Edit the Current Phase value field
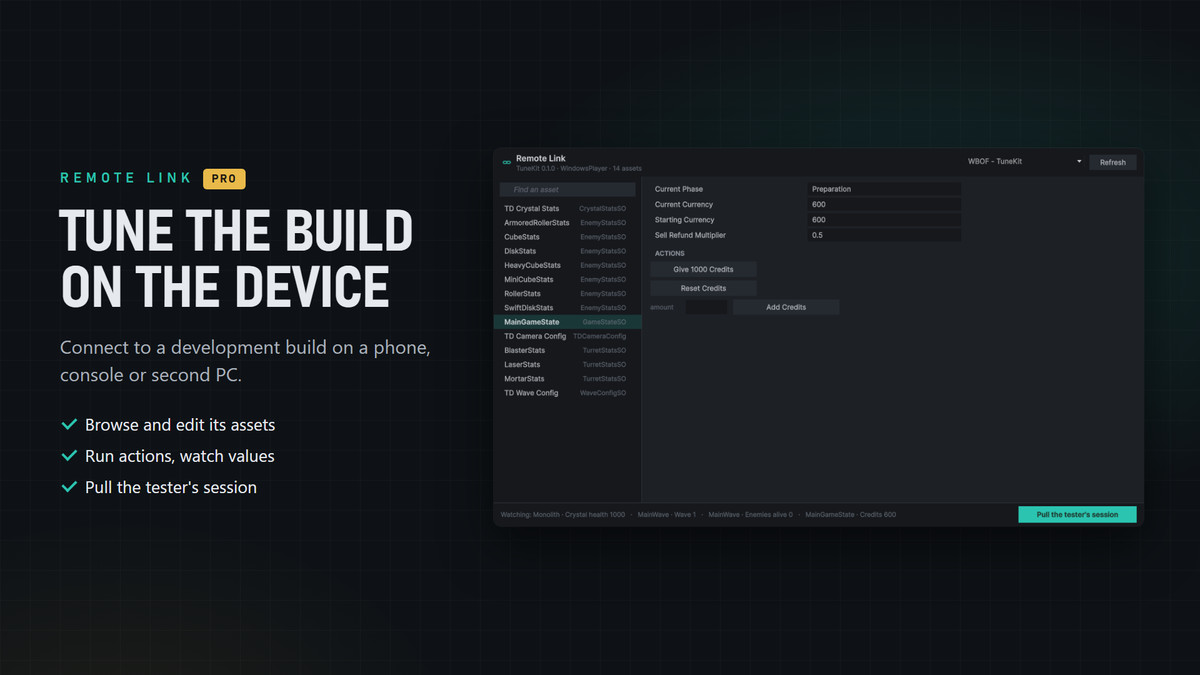Viewport: 1200px width, 675px height. (884, 189)
